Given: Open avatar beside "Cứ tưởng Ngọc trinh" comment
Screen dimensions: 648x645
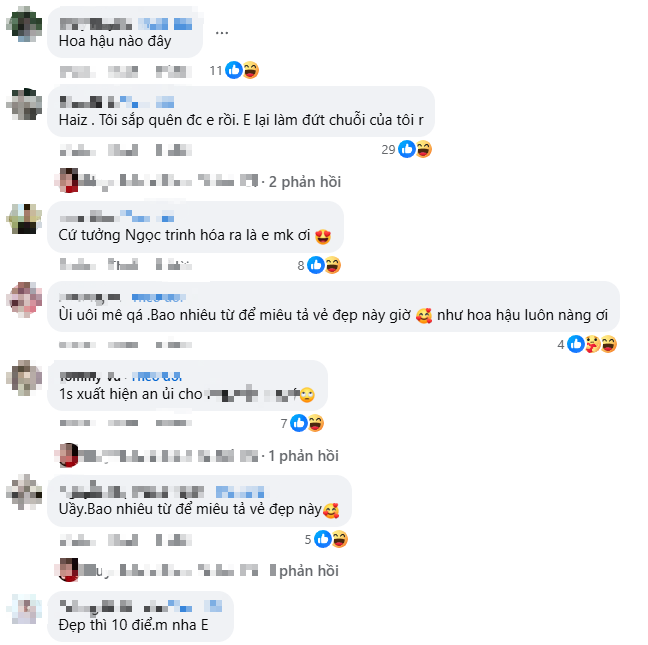Looking at the screenshot, I should [x=24, y=219].
